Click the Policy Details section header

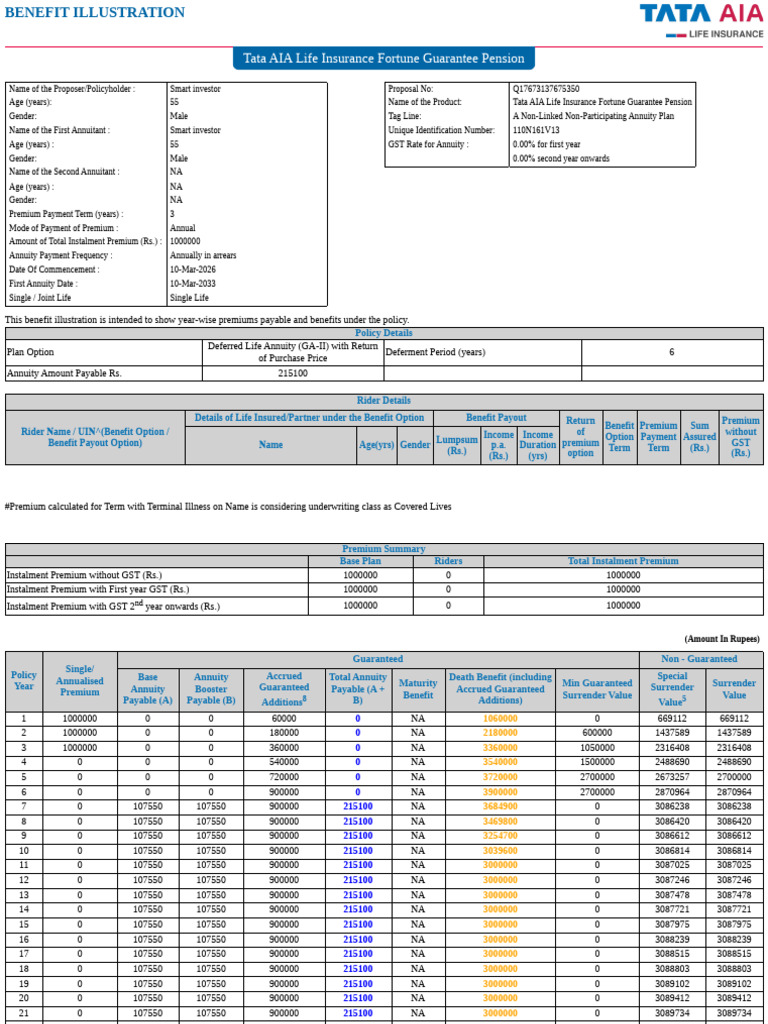pos(384,333)
